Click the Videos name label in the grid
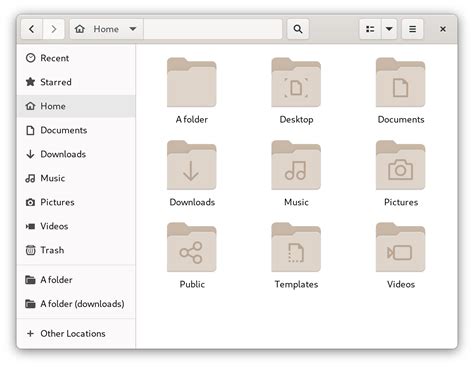474x367 pixels. (401, 284)
